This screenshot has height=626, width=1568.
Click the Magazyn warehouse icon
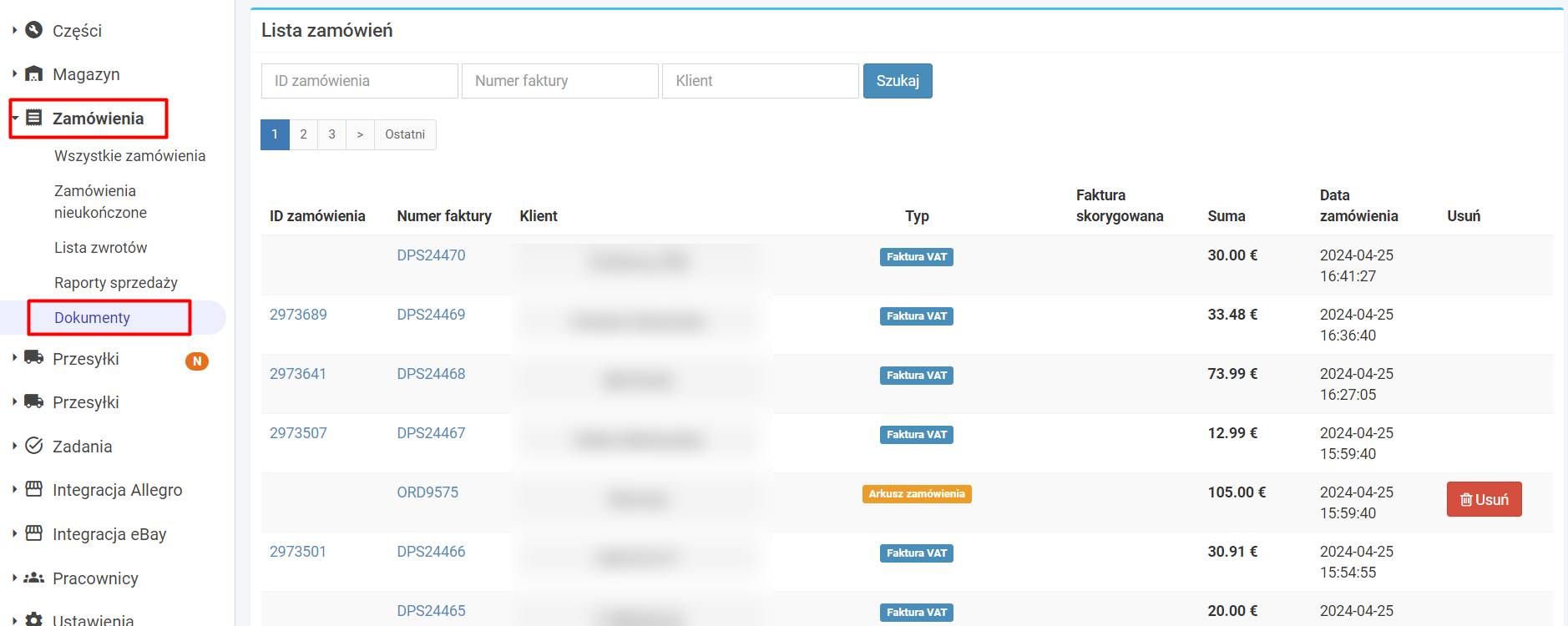33,74
